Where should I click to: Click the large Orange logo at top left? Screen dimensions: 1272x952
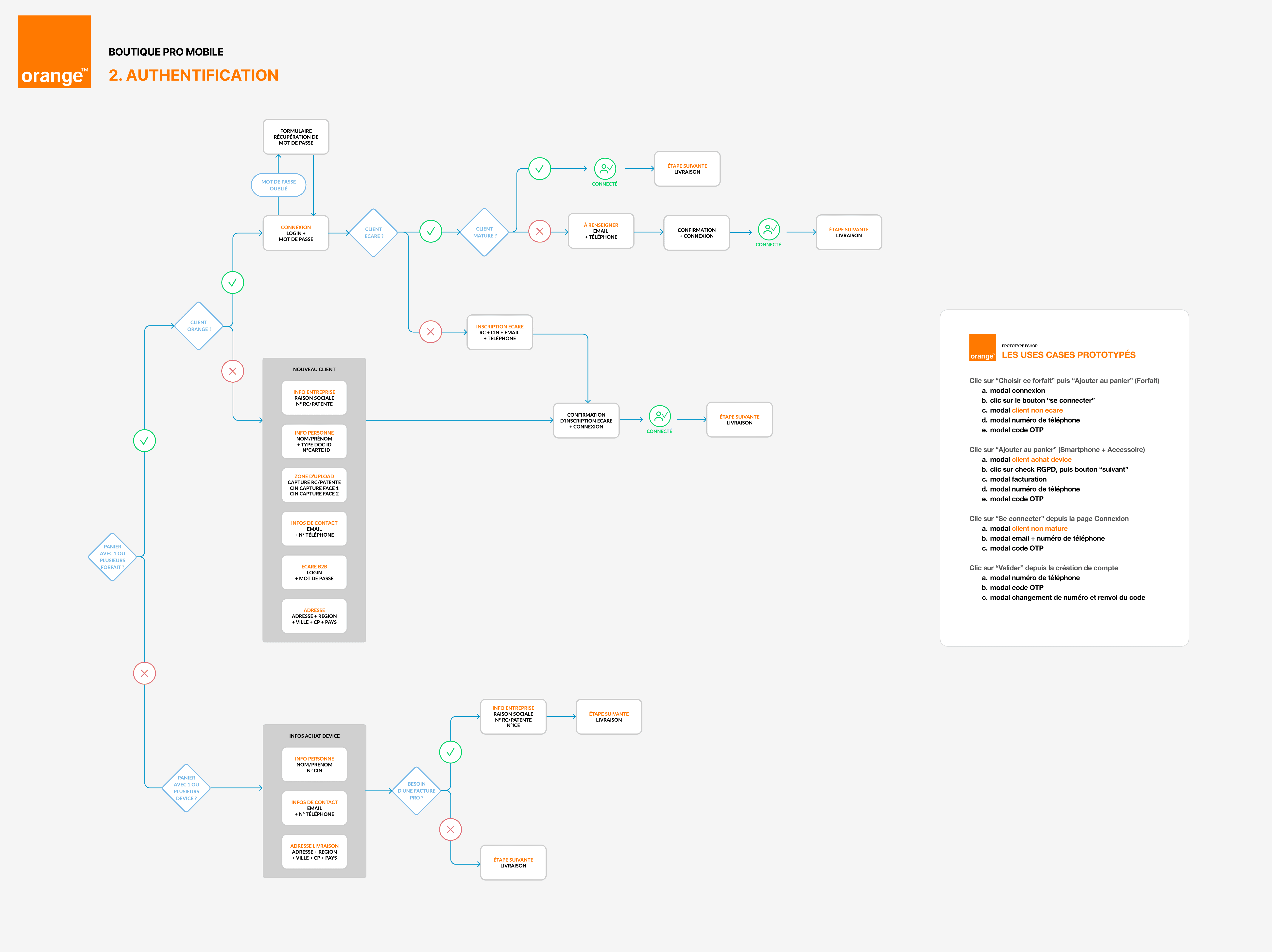click(x=54, y=52)
